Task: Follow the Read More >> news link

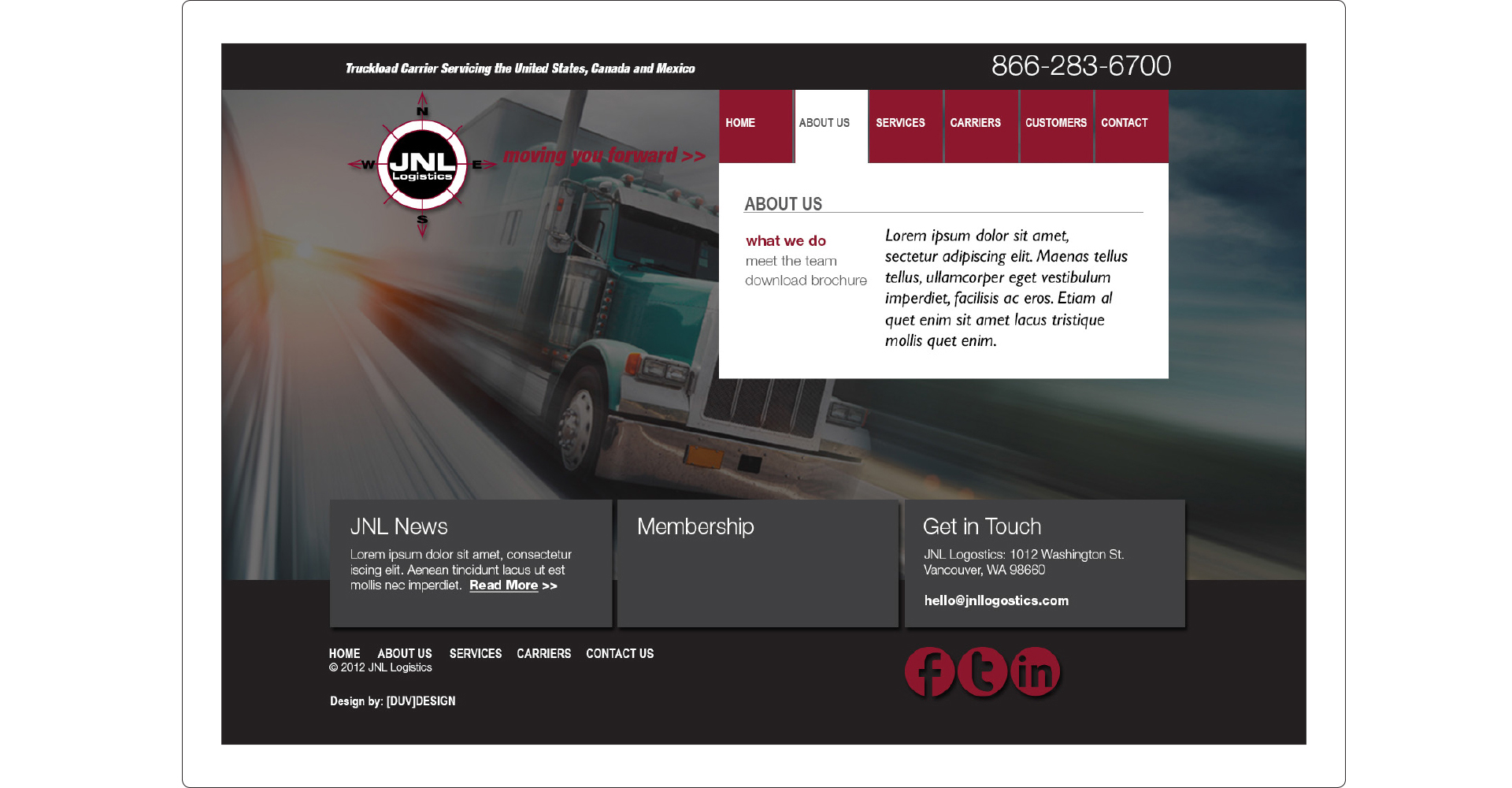Action: point(513,585)
